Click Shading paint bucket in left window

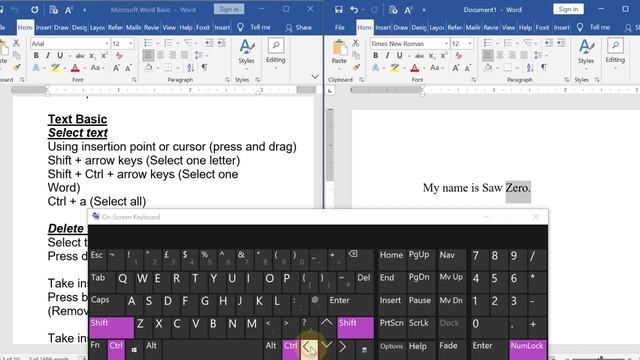click(x=149, y=68)
